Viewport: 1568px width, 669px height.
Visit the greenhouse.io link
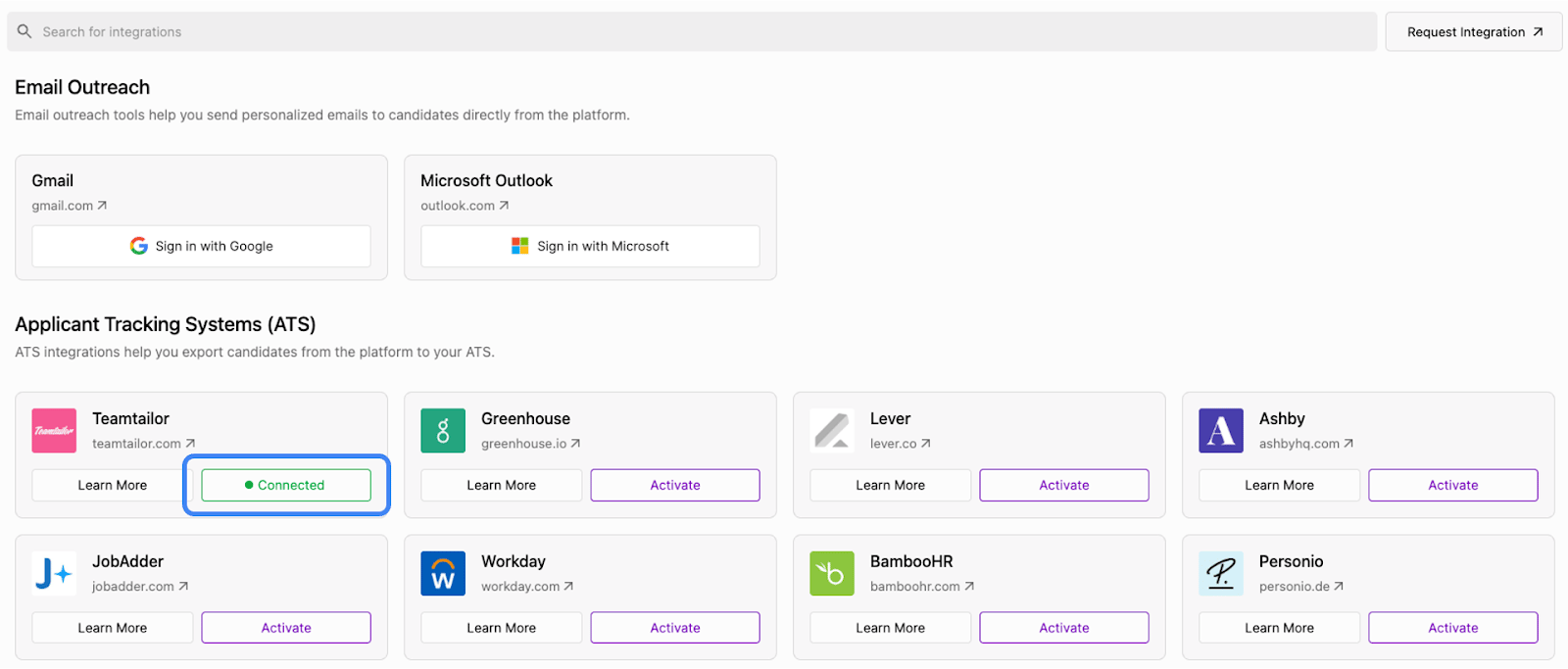click(x=531, y=444)
